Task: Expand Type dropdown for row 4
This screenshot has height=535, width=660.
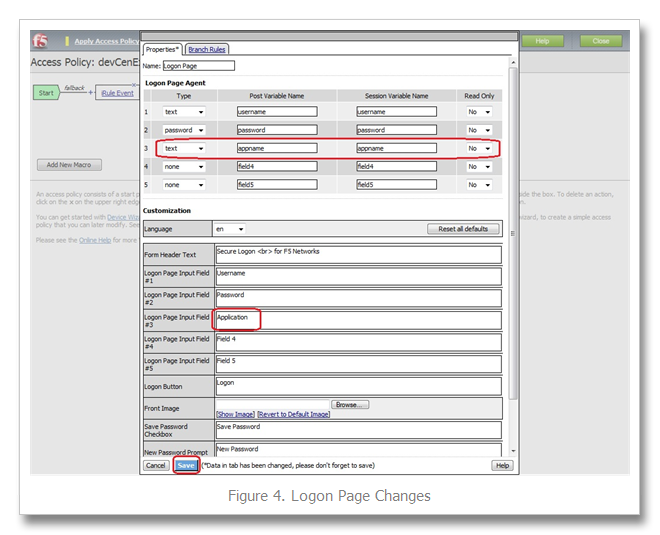Action: click(184, 166)
